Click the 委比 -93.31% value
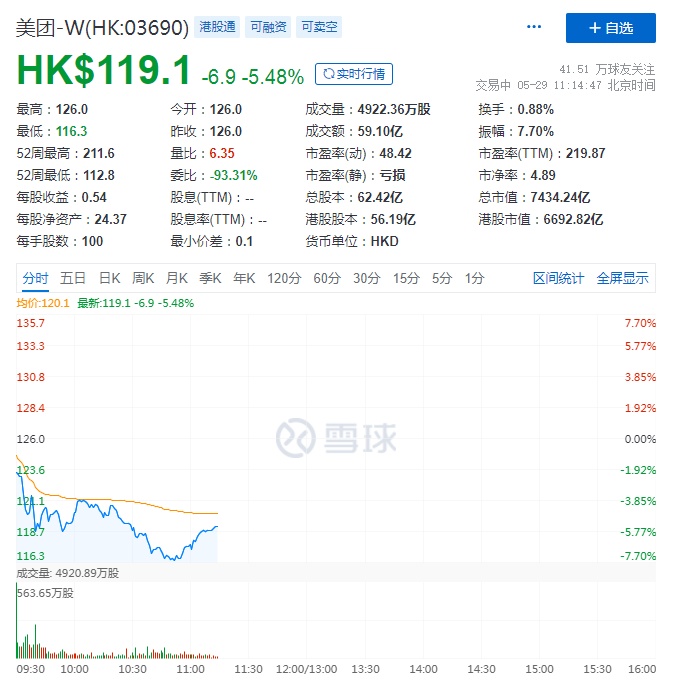Image resolution: width=676 pixels, height=689 pixels. [x=233, y=175]
